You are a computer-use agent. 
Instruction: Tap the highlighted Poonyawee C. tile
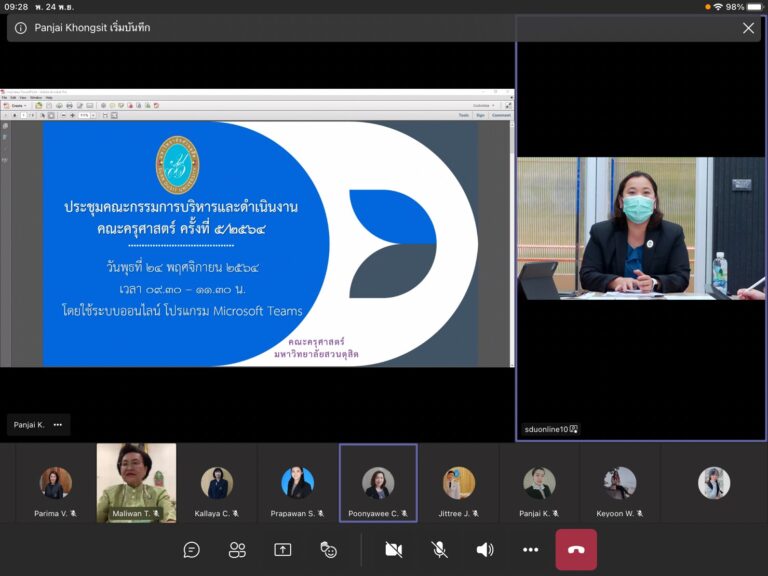378,483
